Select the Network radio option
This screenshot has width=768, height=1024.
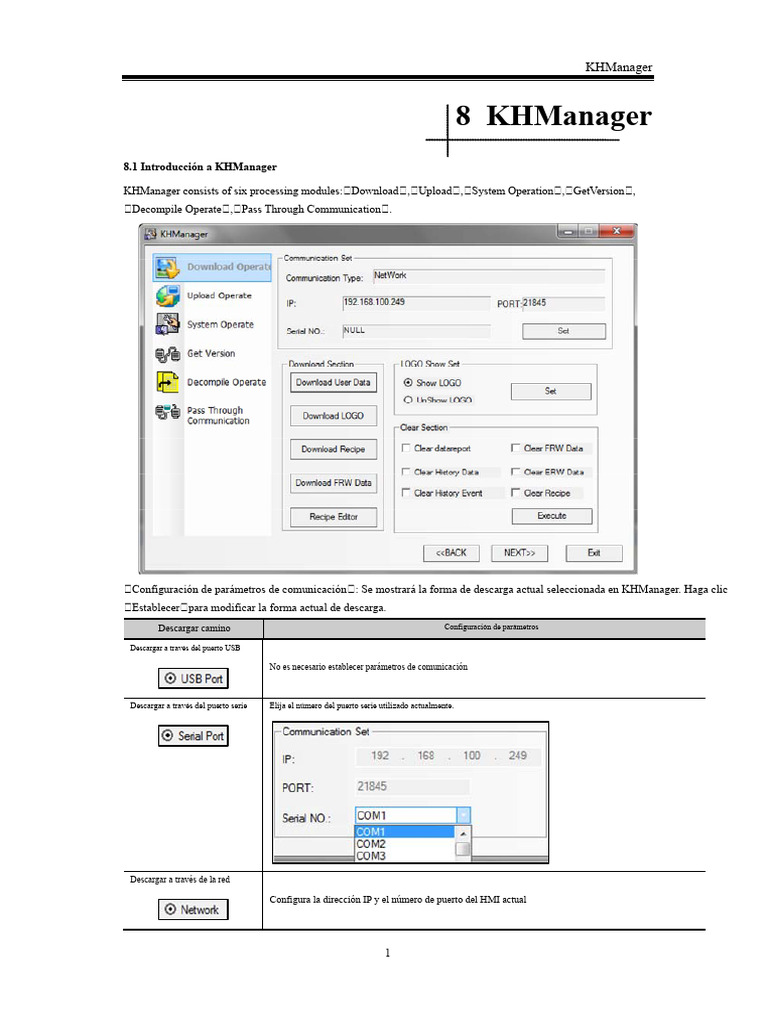[193, 910]
